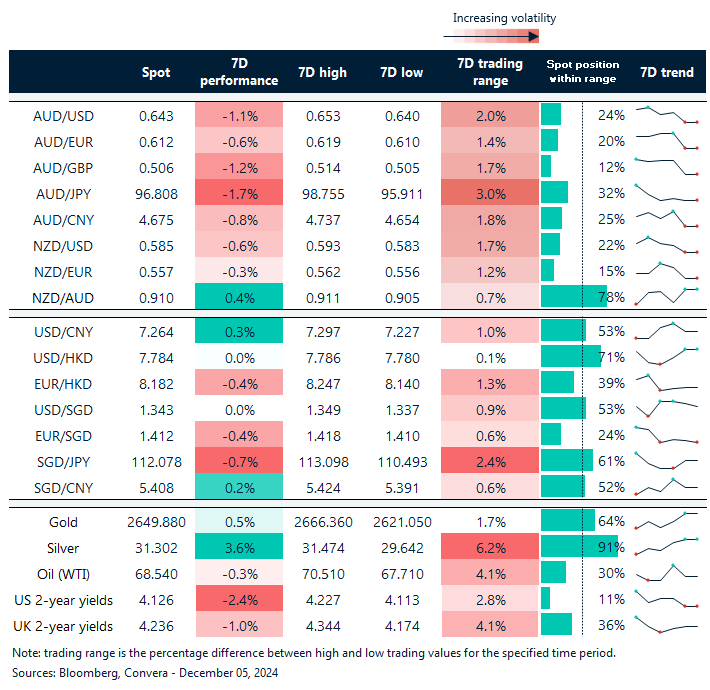Click the '7D performance' column header
Screen dimensions: 710x690
239,72
